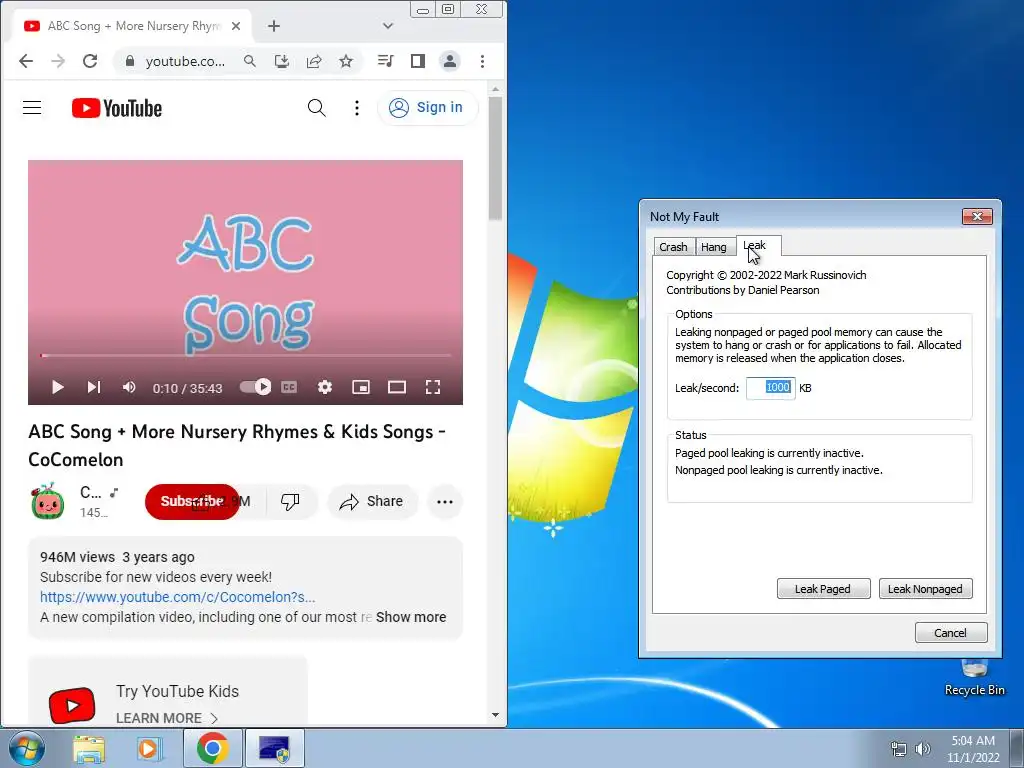Click Not My Fault taskbar icon
This screenshot has width=1024, height=768.
tap(275, 748)
